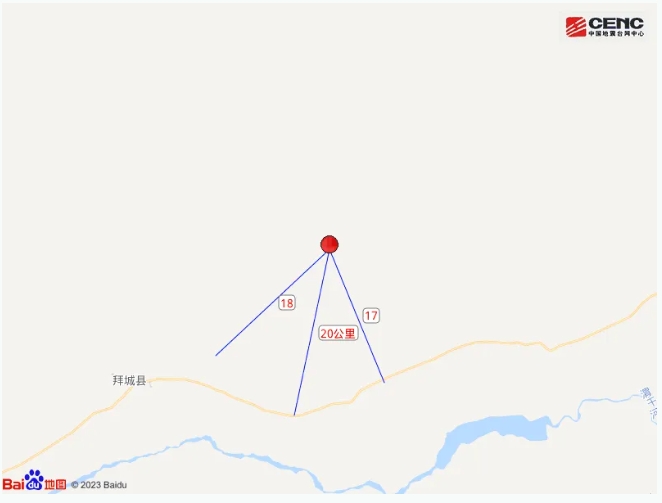Click the small marker beside 拜城县
Viewport: 662px width, 503px height.
pos(149,383)
